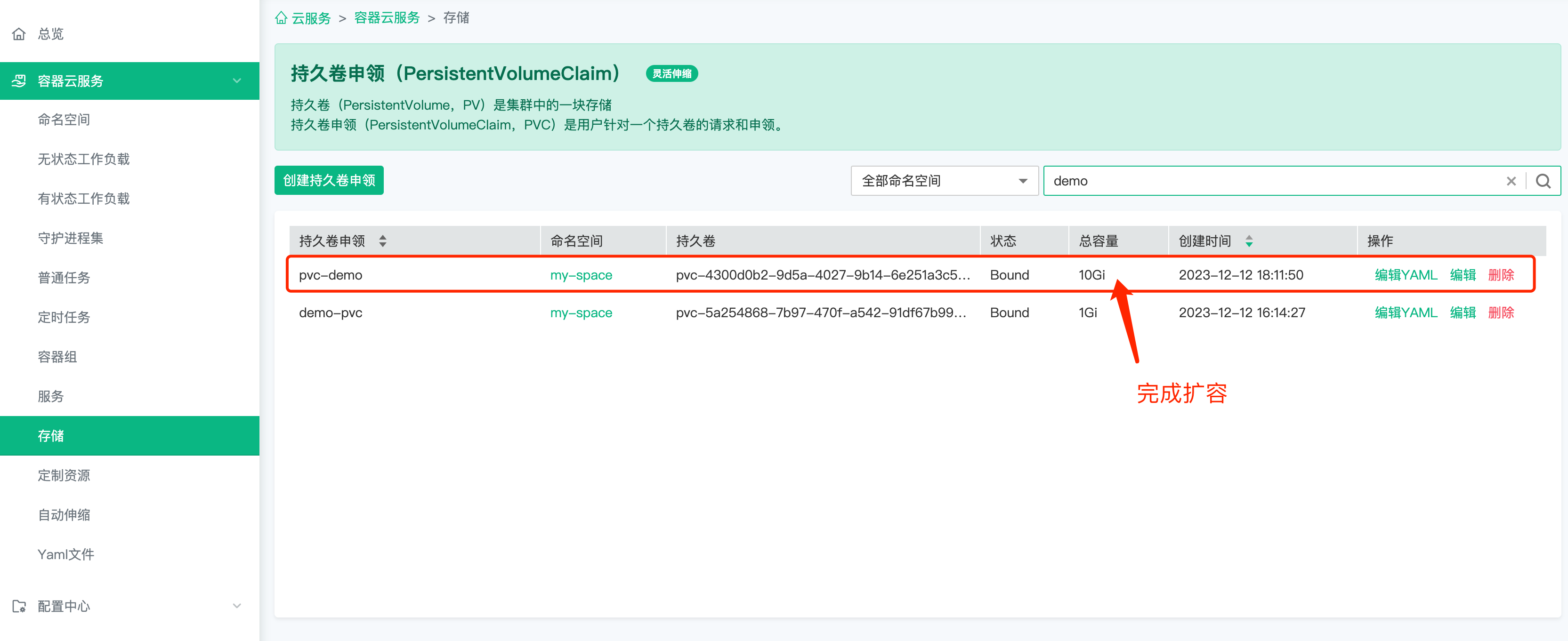Click pvc-demo claim name
This screenshot has height=641, width=1568.
[x=331, y=275]
